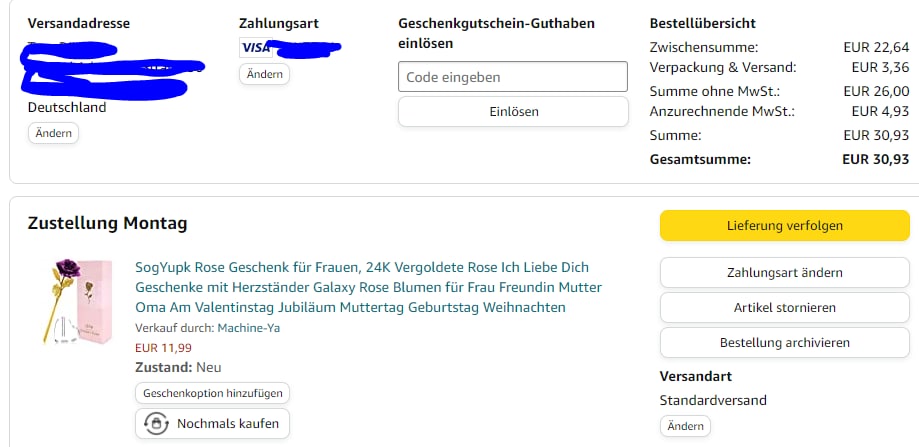Image resolution: width=919 pixels, height=447 pixels.
Task: Open the Machine-Ya seller link
Action: point(249,328)
